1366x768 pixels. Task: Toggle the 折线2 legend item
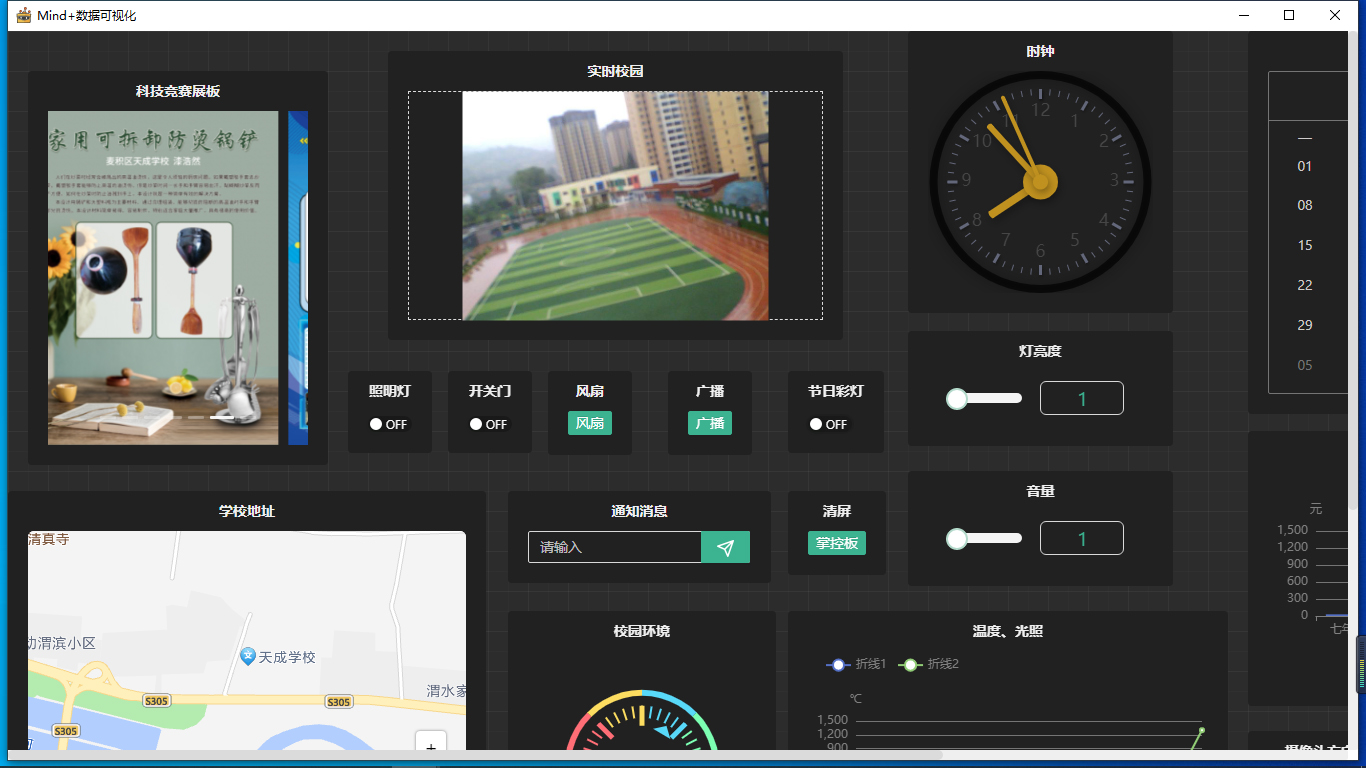pyautogui.click(x=929, y=664)
